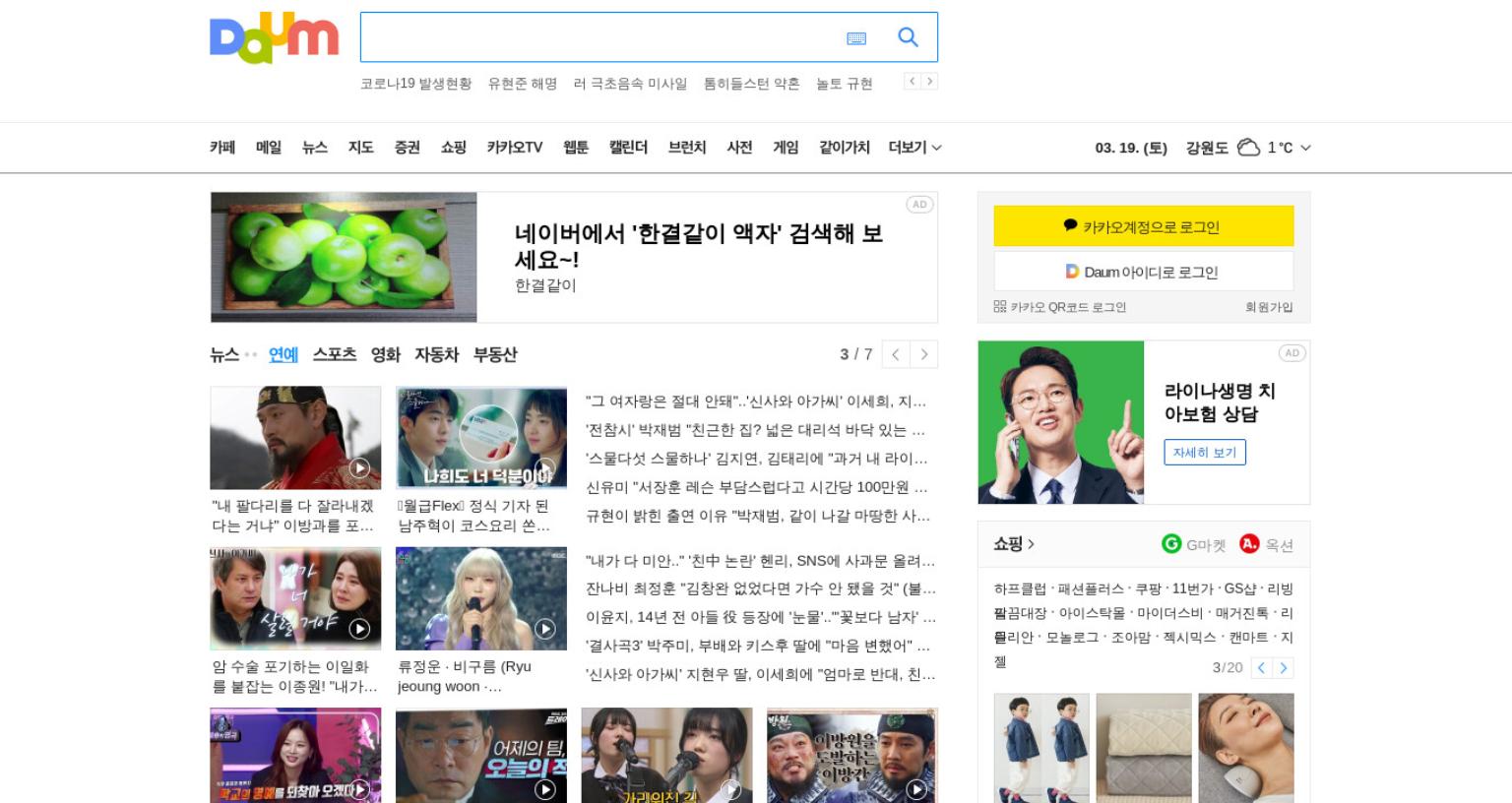The width and height of the screenshot is (1512, 803).
Task: Open the 증권 menu item
Action: click(x=408, y=148)
